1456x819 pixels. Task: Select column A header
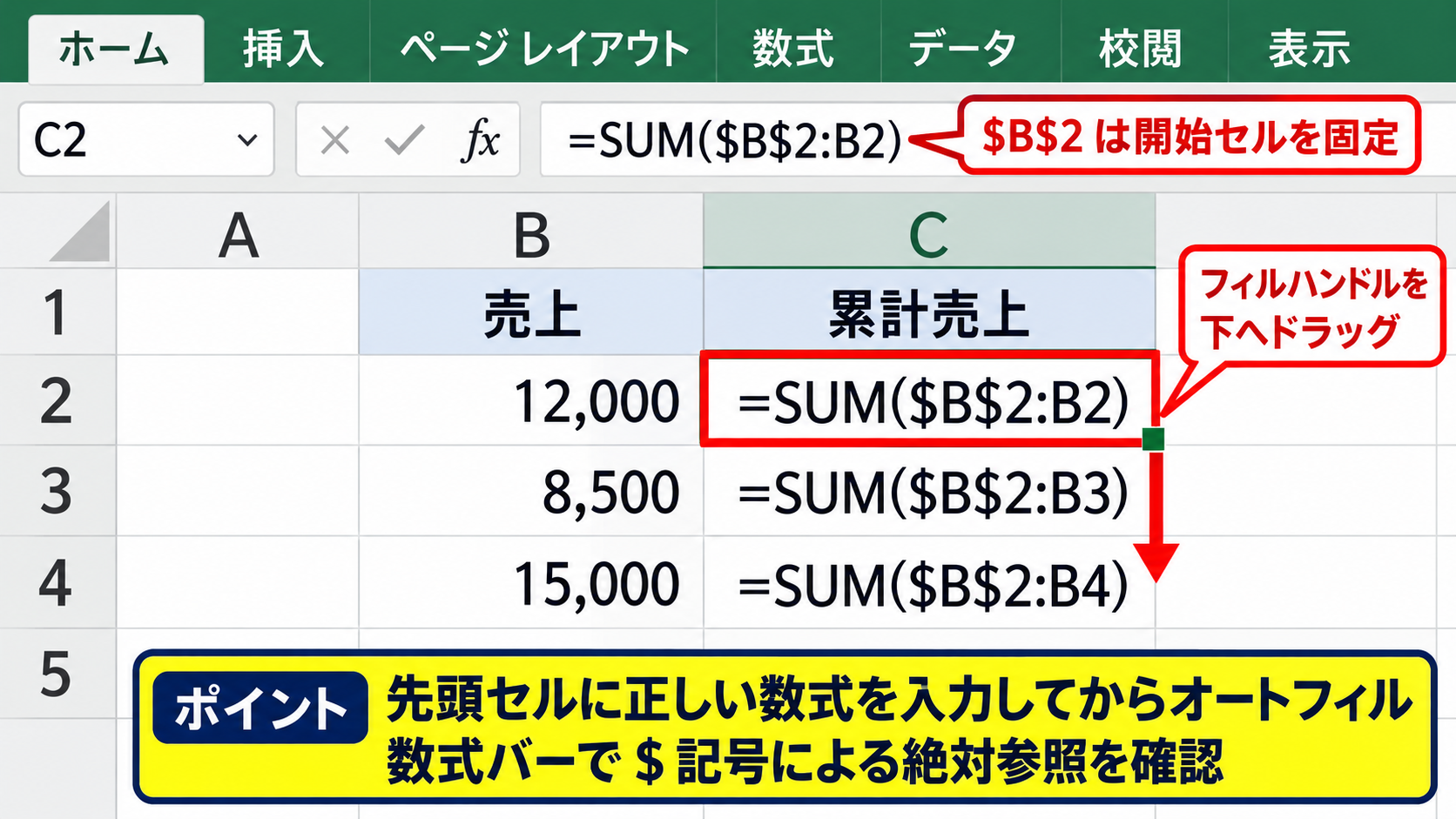tap(238, 232)
